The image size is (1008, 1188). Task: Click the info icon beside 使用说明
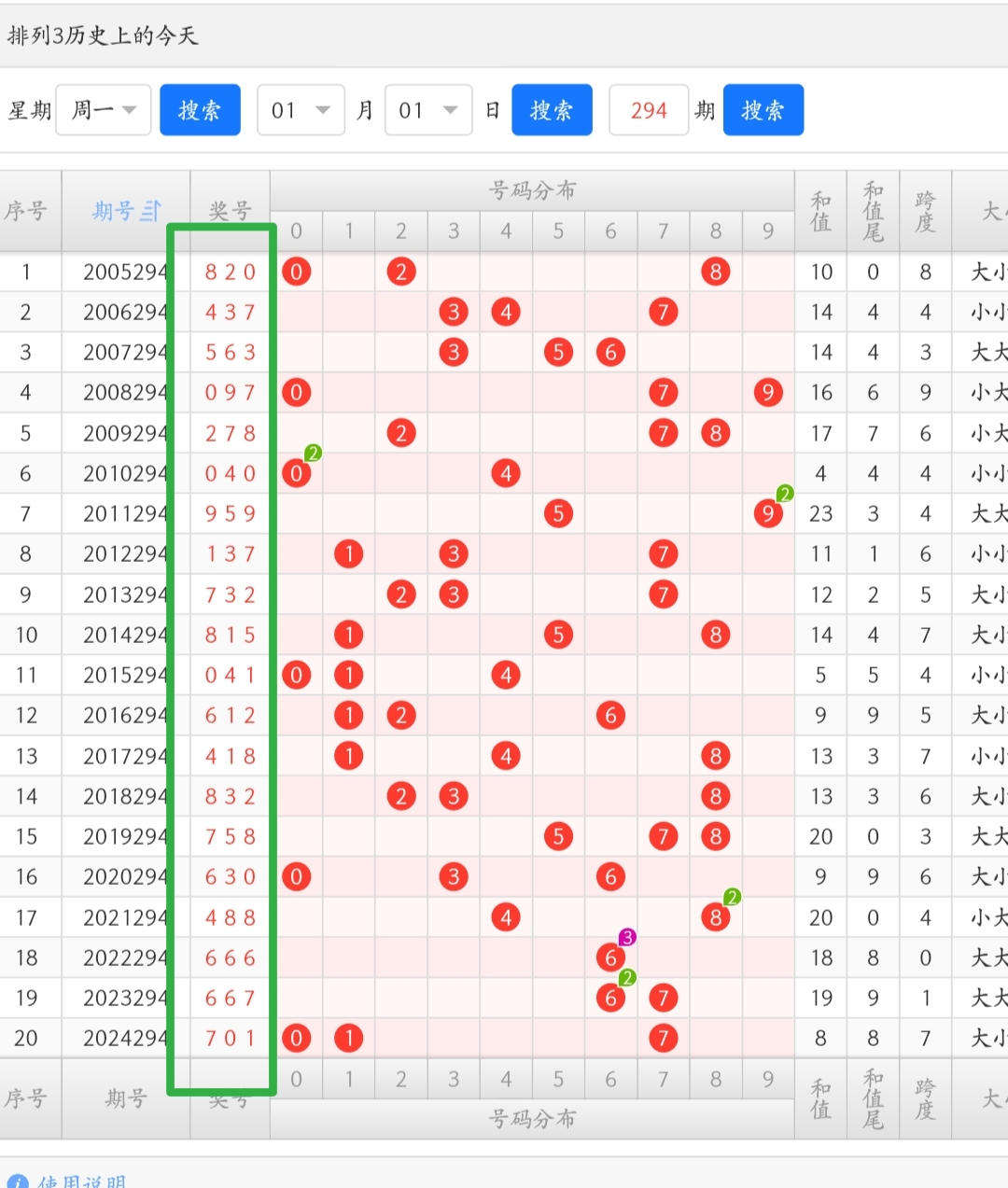(17, 1181)
